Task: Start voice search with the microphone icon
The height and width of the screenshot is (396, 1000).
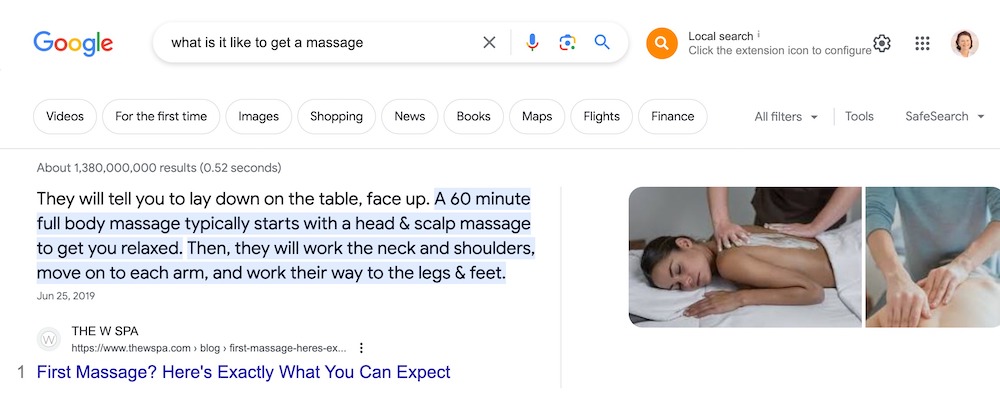Action: pos(532,43)
